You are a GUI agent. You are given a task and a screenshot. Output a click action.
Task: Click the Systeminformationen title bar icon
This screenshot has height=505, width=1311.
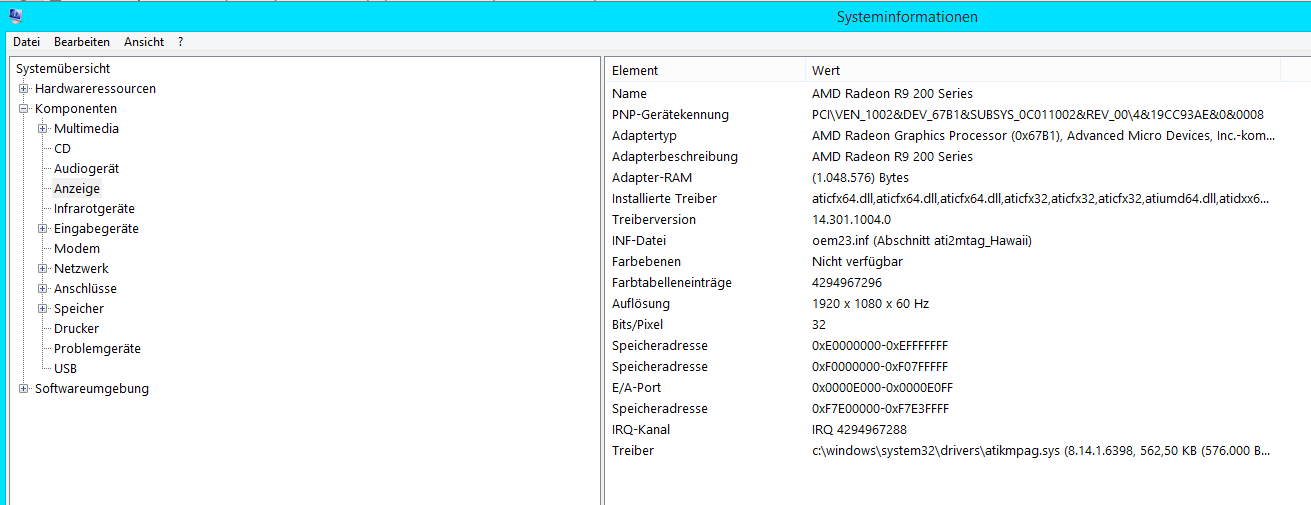[x=15, y=15]
